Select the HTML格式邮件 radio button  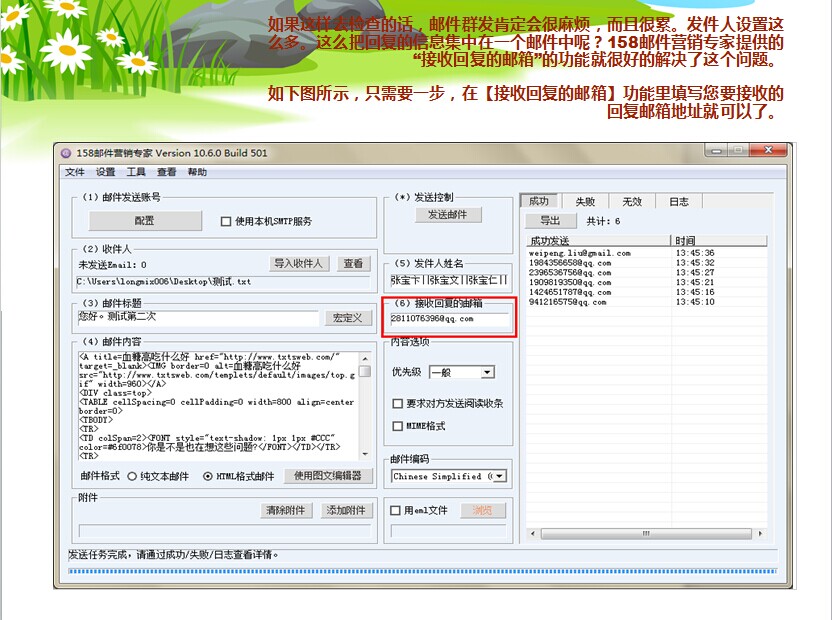coord(208,477)
